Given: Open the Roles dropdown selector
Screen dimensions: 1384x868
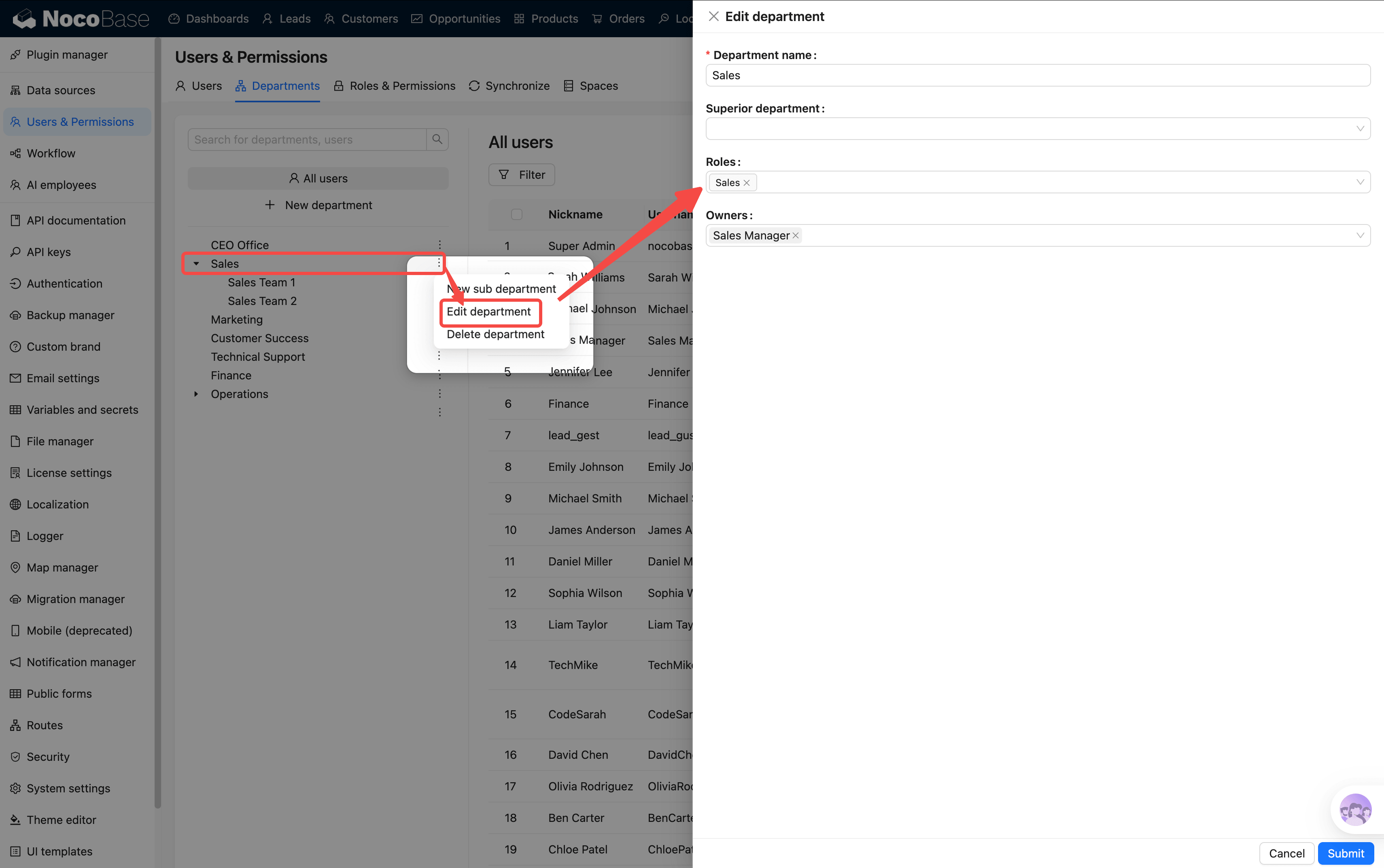Looking at the screenshot, I should 1057,182.
